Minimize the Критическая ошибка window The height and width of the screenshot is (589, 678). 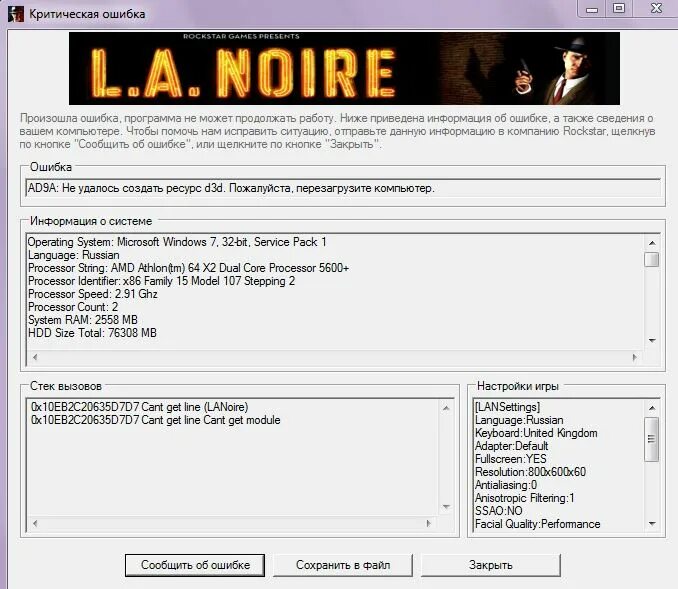pyautogui.click(x=592, y=9)
